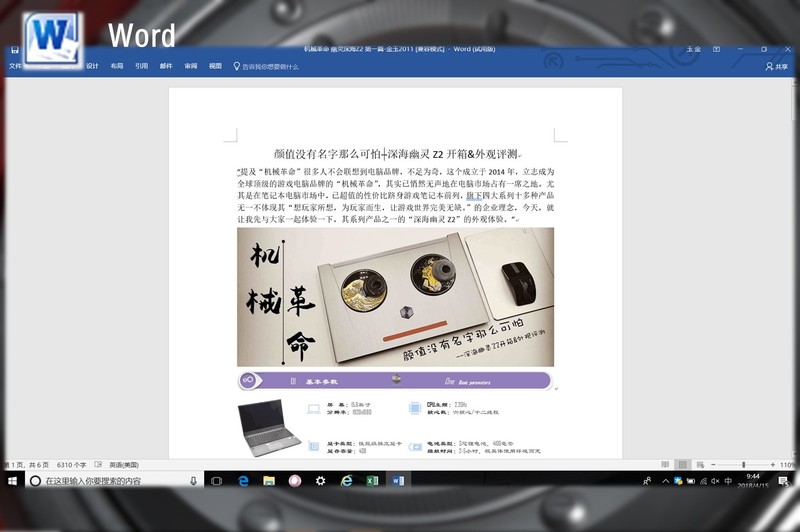Minimize the Word window
The height and width of the screenshot is (532, 800).
pyautogui.click(x=740, y=49)
